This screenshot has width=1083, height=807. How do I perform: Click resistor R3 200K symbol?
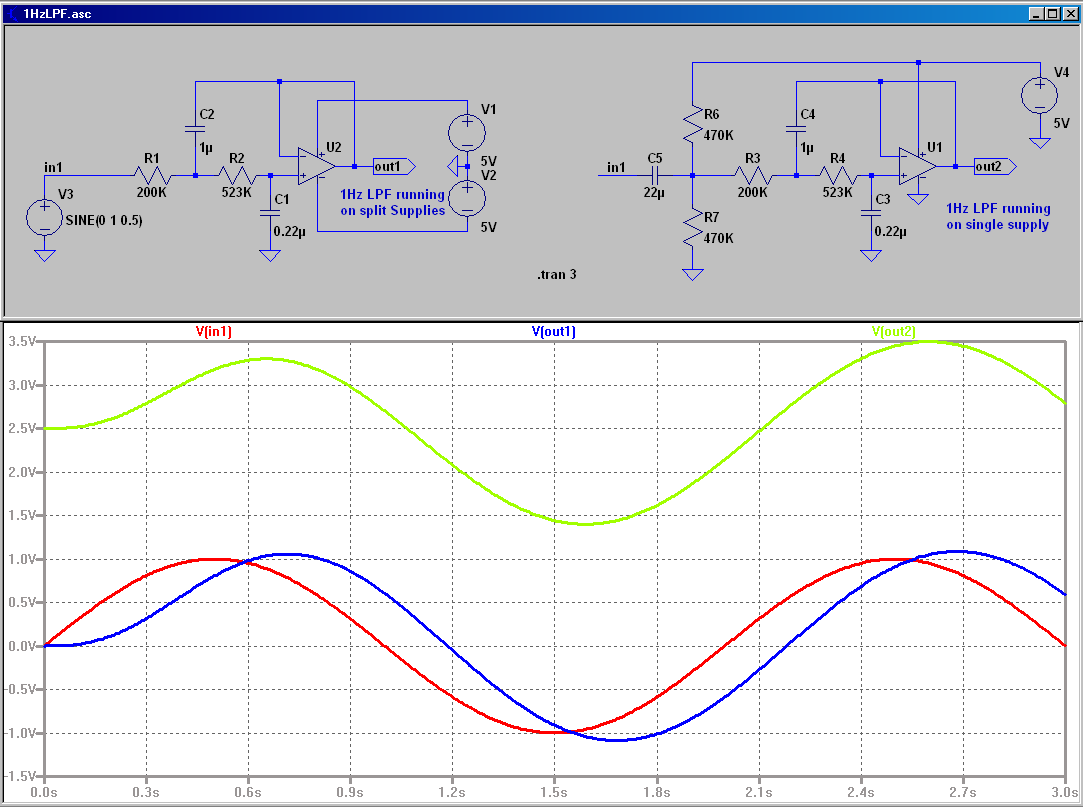(x=753, y=175)
